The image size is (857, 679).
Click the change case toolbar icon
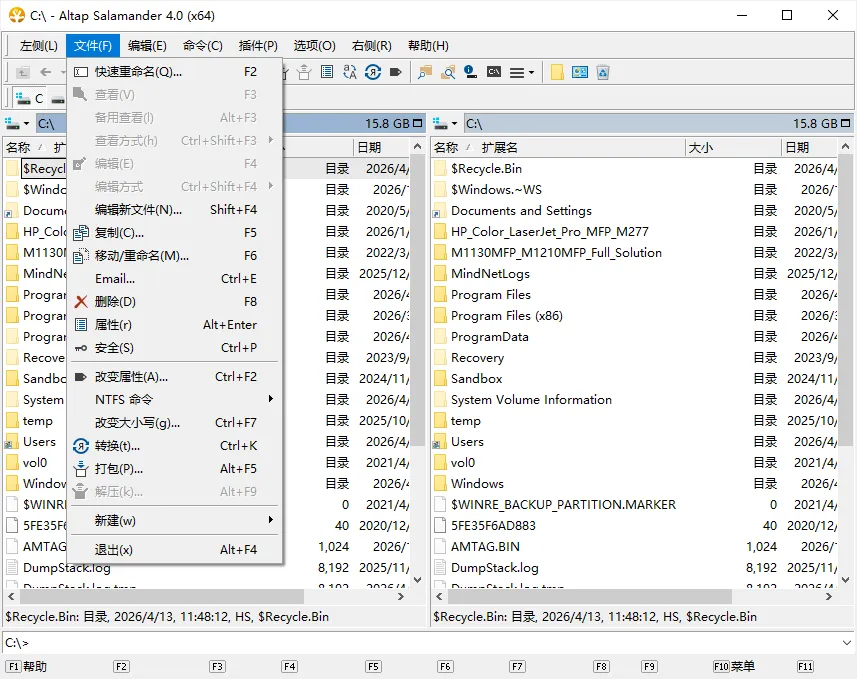click(x=350, y=72)
